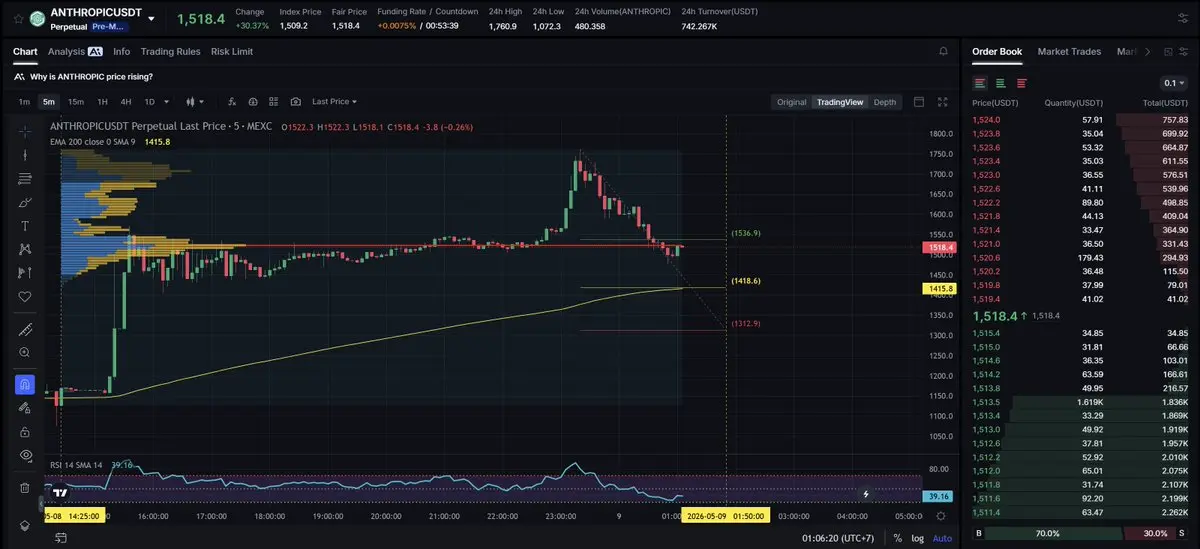Select the ruler measure tool

coord(25,329)
